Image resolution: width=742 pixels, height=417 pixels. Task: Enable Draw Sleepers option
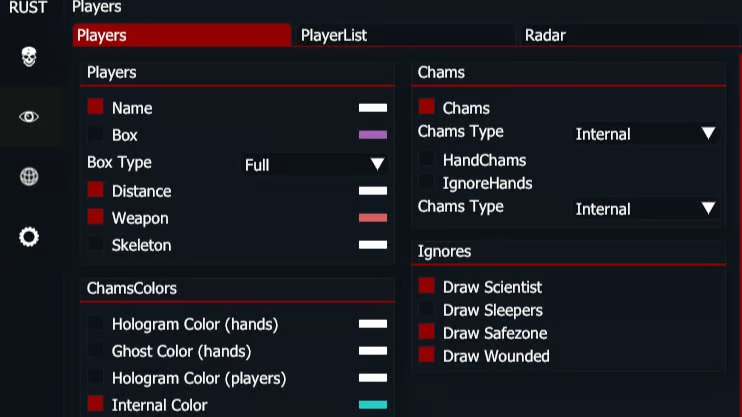[x=426, y=310]
